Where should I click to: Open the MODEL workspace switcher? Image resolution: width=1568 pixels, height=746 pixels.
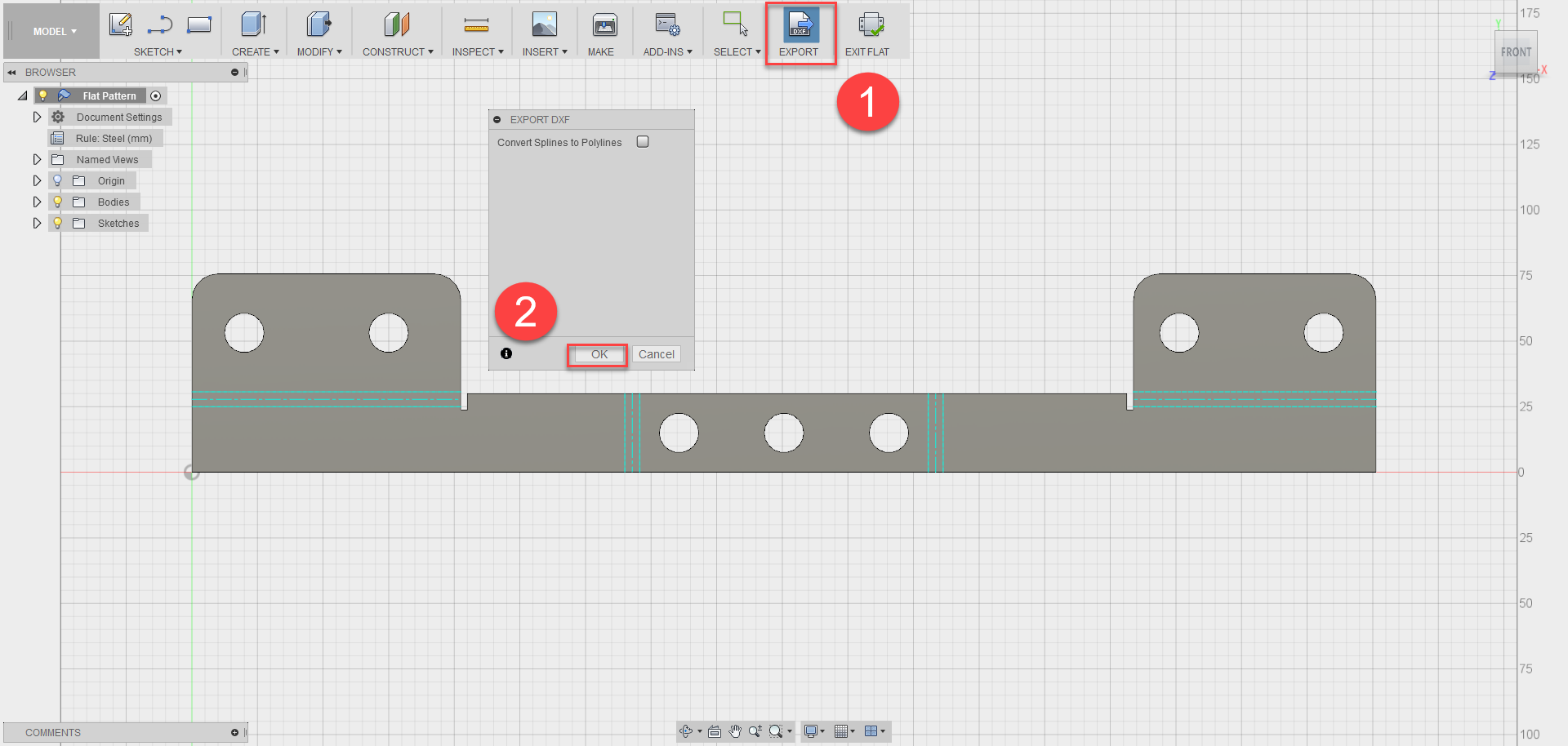coord(51,31)
